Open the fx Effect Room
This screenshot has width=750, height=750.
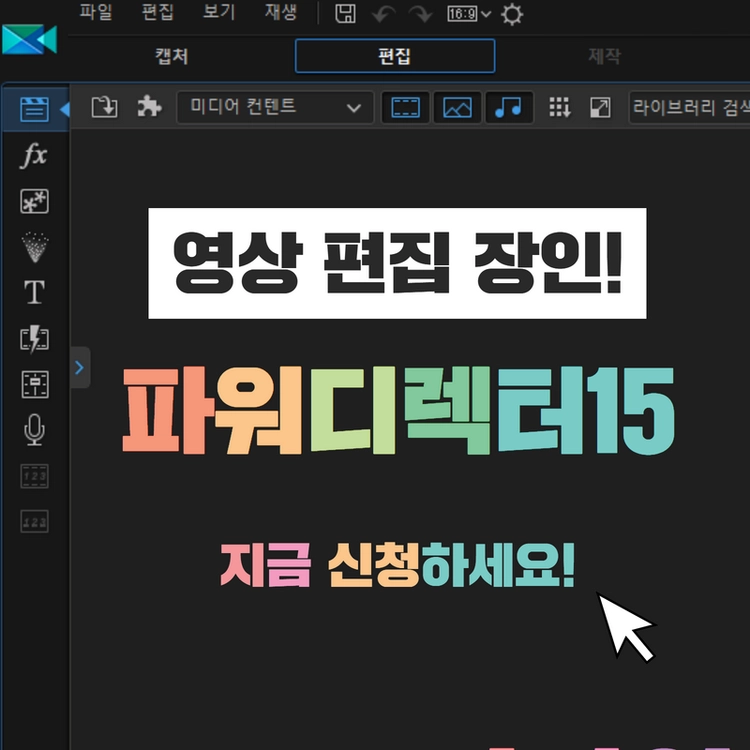[34, 155]
